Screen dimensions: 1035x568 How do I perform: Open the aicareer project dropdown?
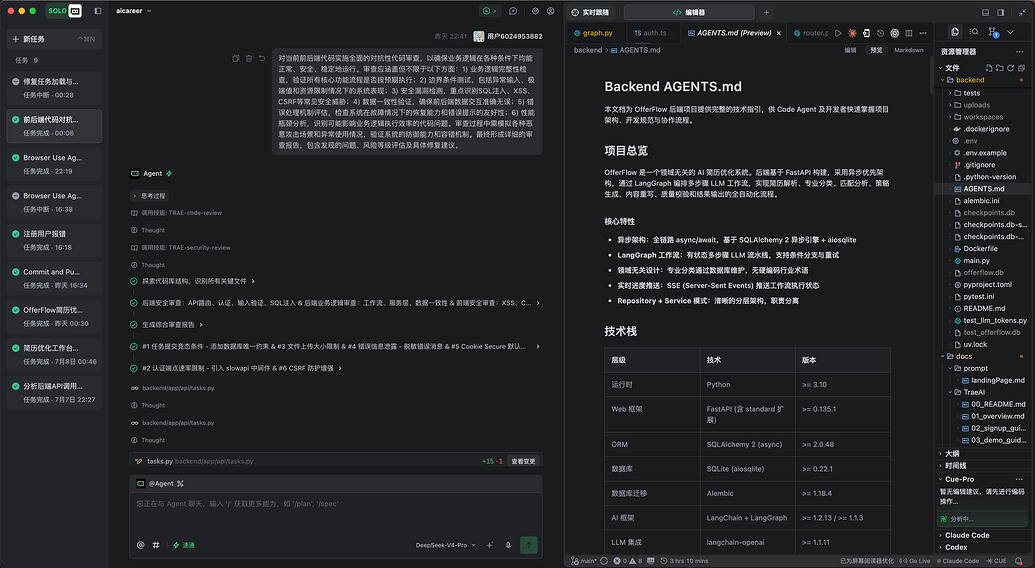(x=133, y=11)
